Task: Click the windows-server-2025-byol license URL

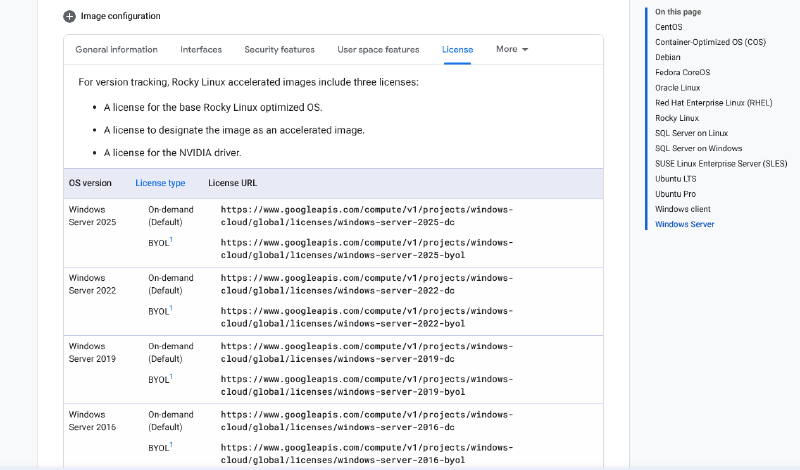Action: click(367, 249)
